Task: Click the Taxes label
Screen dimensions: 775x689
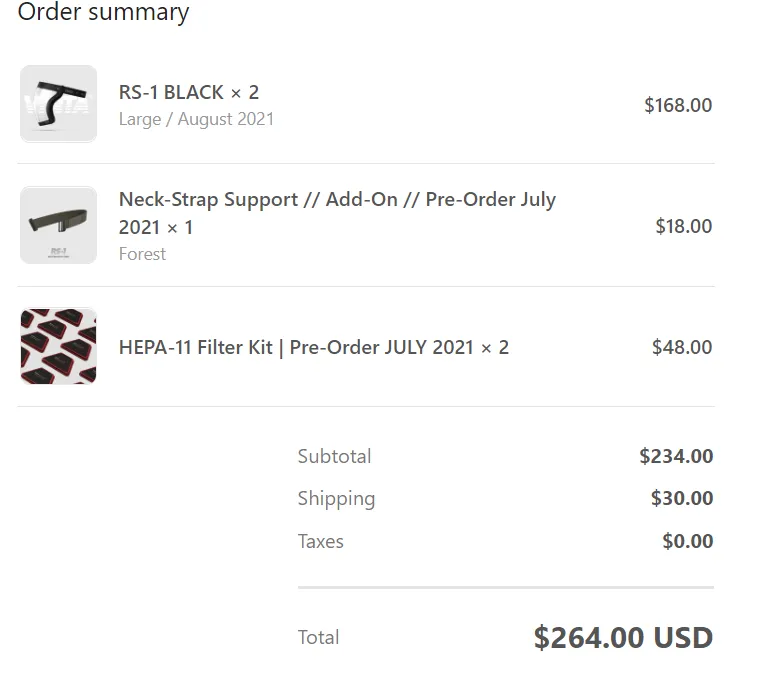Action: pyautogui.click(x=320, y=541)
